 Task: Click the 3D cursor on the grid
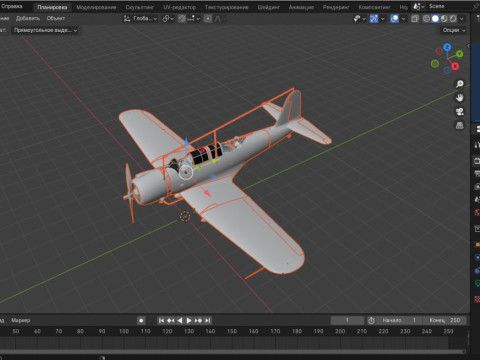coord(185,216)
